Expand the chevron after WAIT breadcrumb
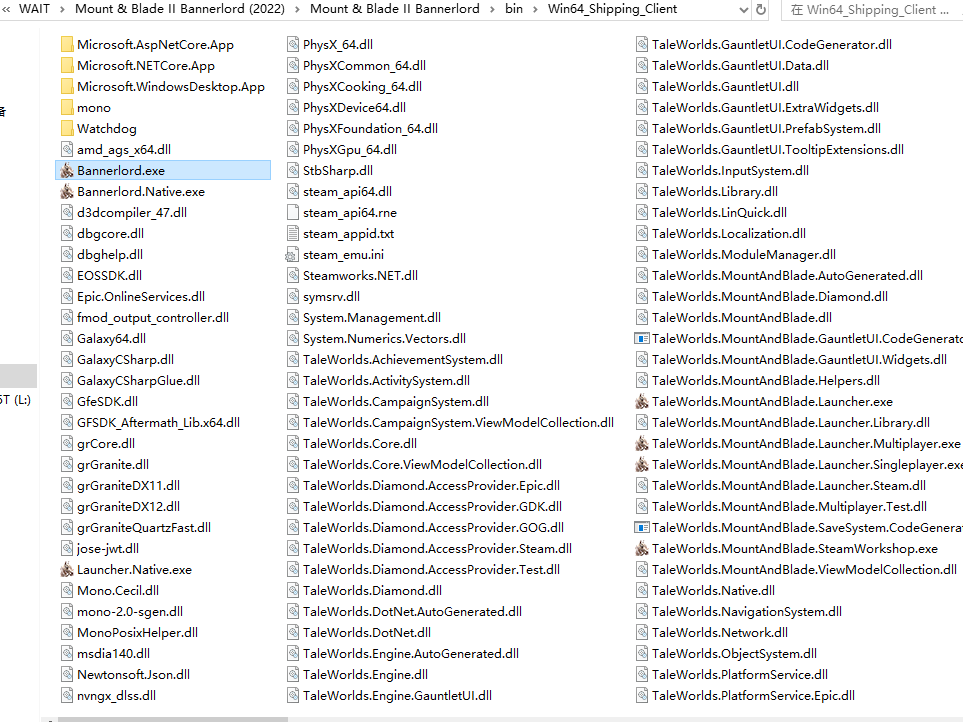This screenshot has width=963, height=722. [x=62, y=9]
